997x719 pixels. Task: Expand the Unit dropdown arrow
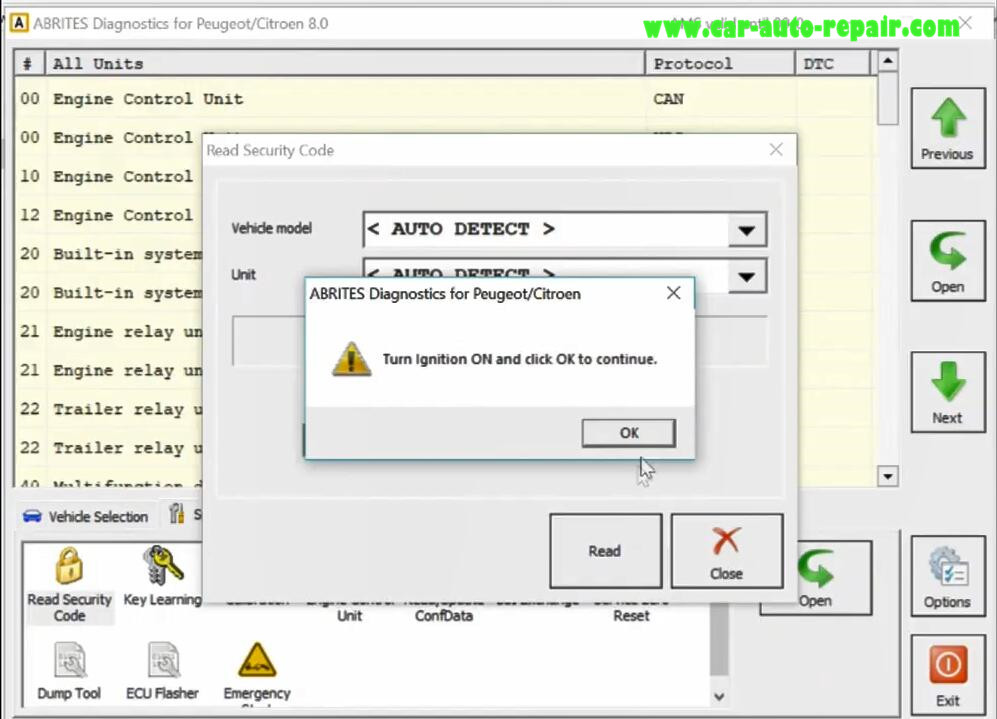(x=747, y=277)
